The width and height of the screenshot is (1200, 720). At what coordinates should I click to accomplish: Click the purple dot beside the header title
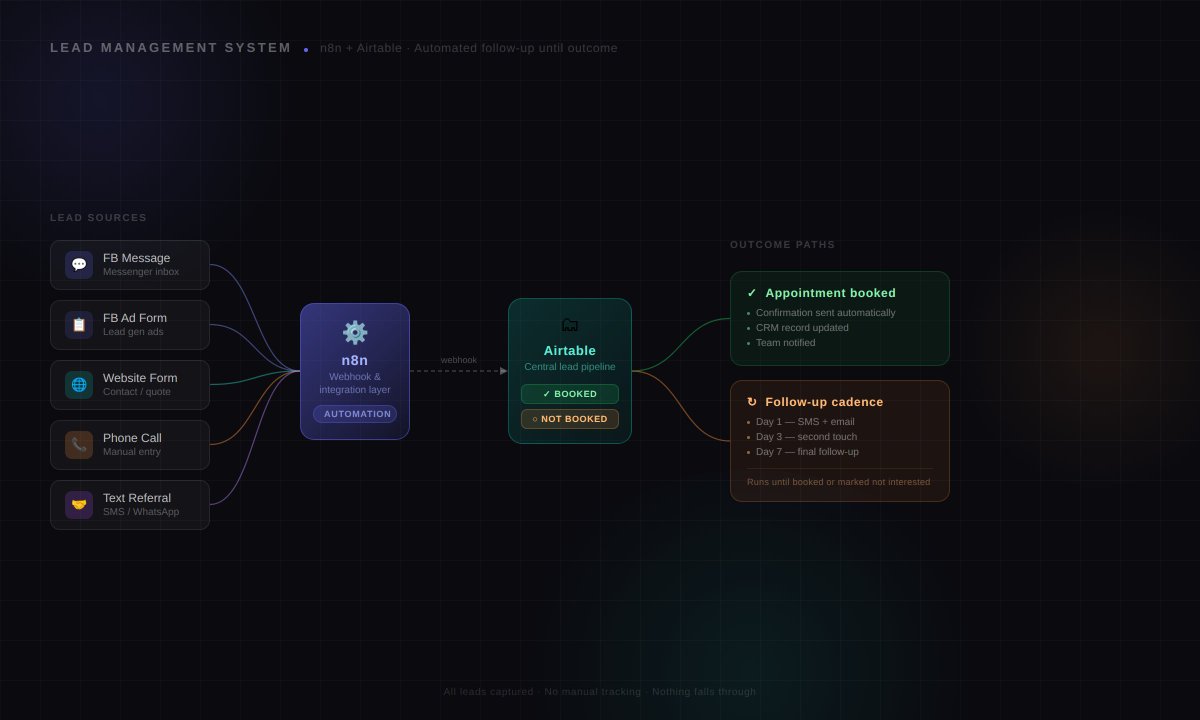click(x=306, y=50)
